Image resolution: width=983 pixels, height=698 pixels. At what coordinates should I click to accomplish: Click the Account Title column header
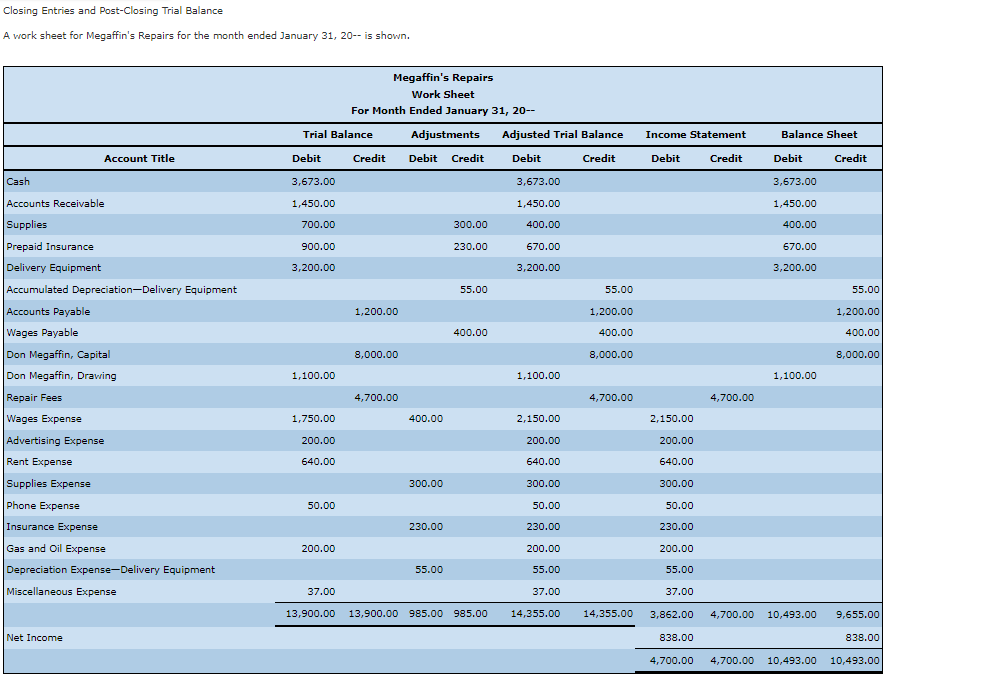coord(138,158)
